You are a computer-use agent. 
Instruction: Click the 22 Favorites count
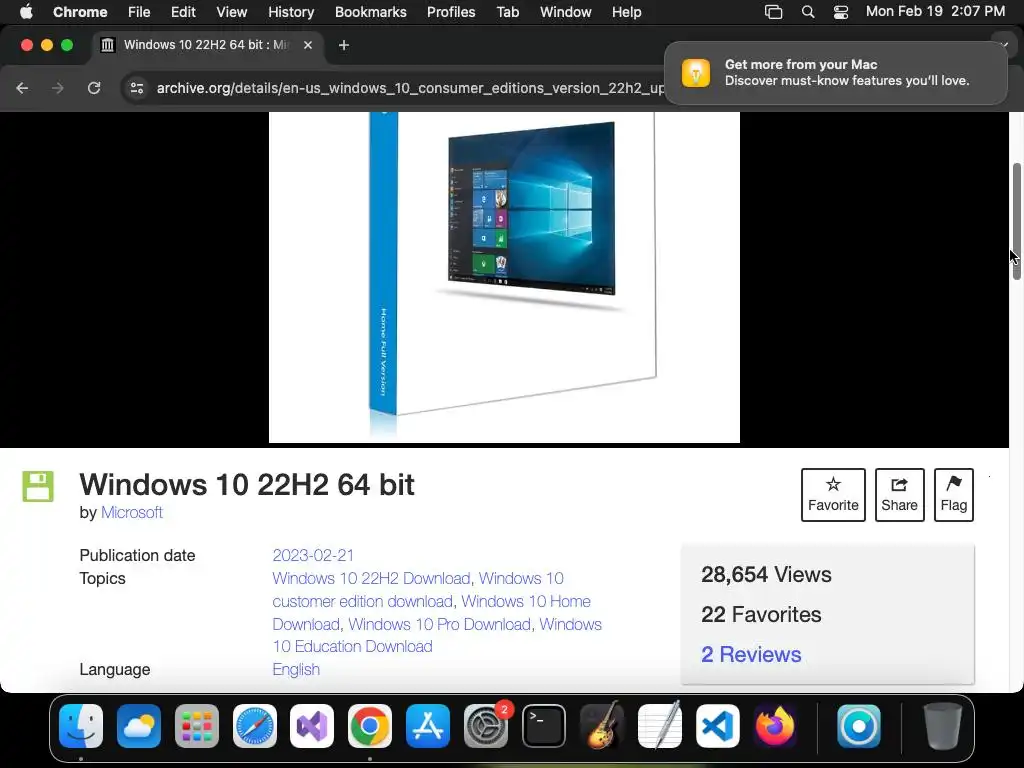tap(761, 614)
